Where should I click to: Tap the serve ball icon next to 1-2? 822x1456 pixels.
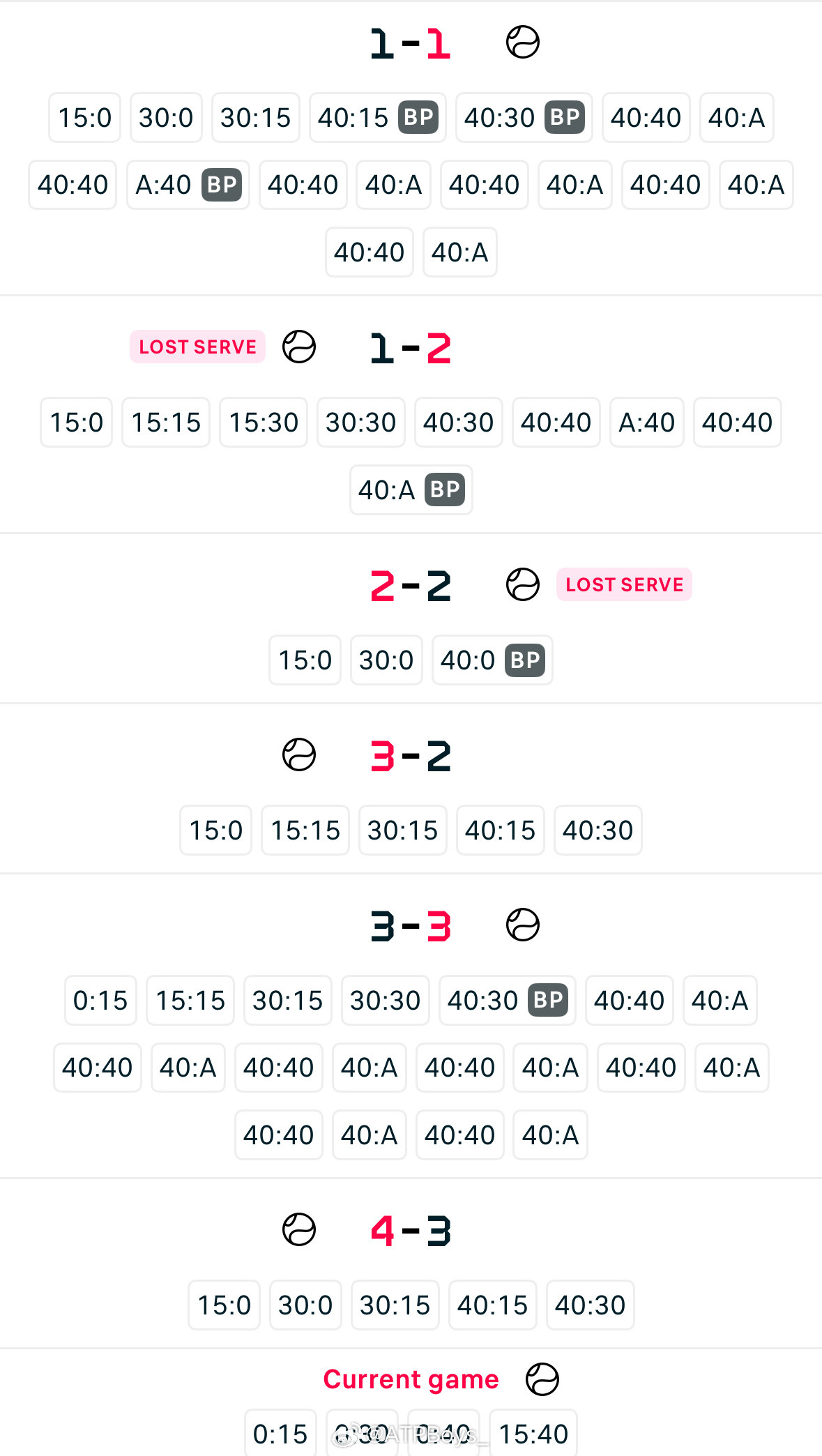(299, 347)
